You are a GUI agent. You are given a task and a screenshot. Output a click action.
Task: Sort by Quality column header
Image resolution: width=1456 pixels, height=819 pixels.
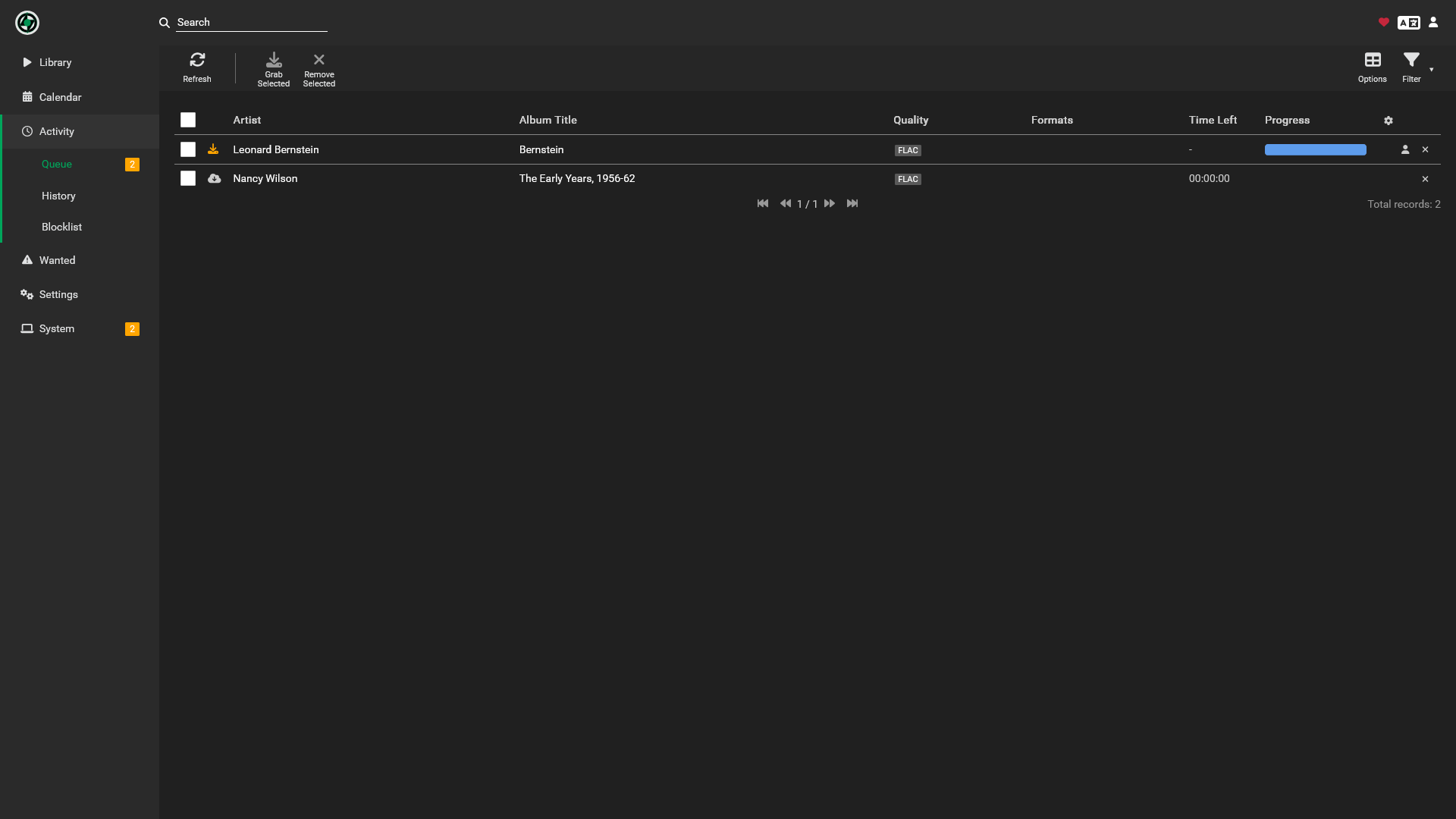click(x=911, y=120)
